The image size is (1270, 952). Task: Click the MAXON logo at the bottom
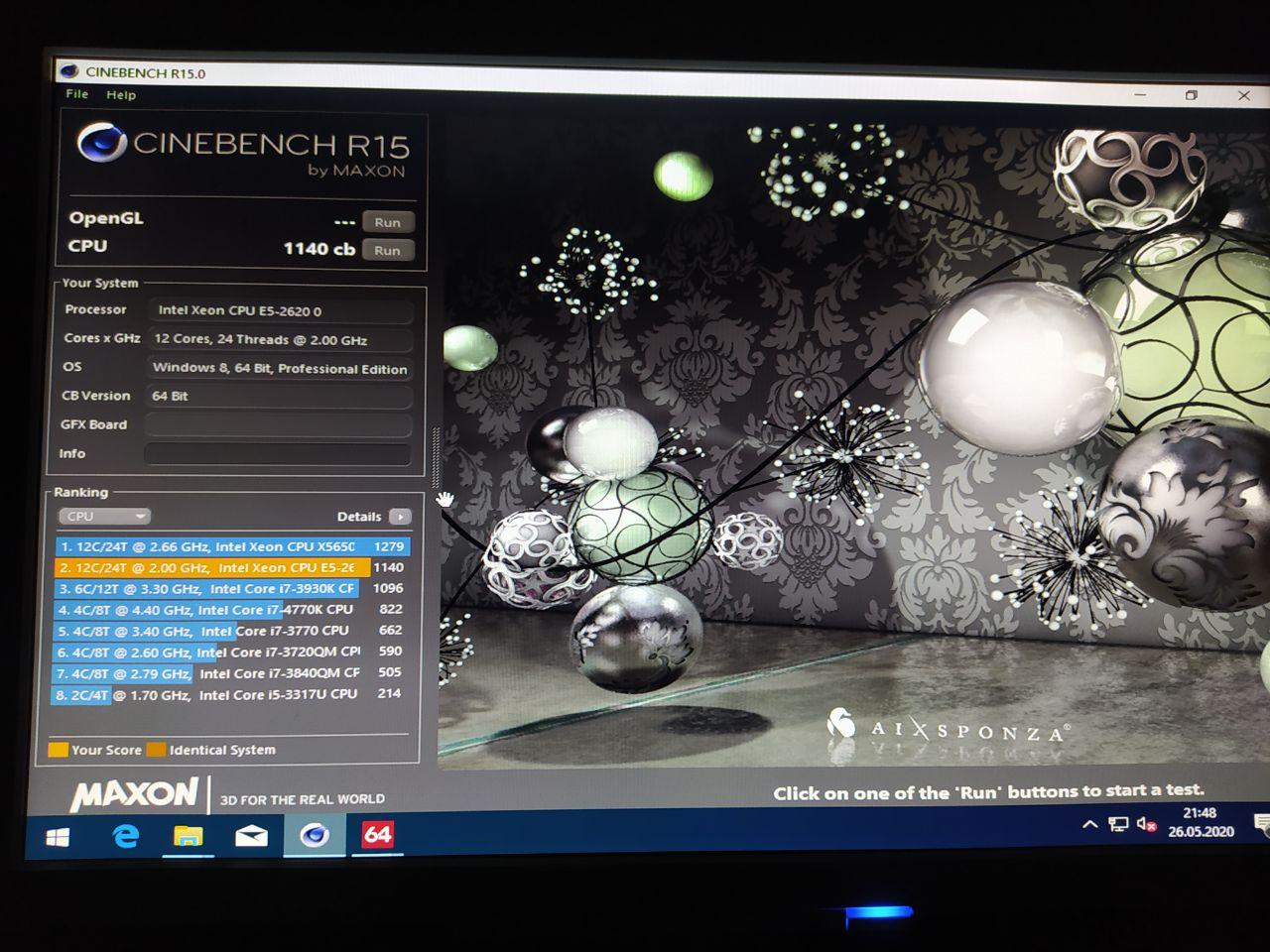point(134,795)
